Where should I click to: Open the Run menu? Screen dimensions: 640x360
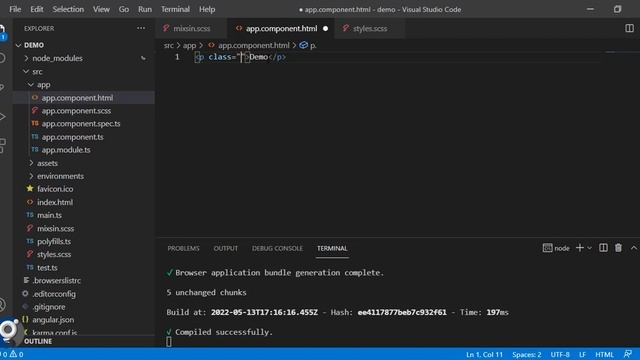(x=145, y=9)
